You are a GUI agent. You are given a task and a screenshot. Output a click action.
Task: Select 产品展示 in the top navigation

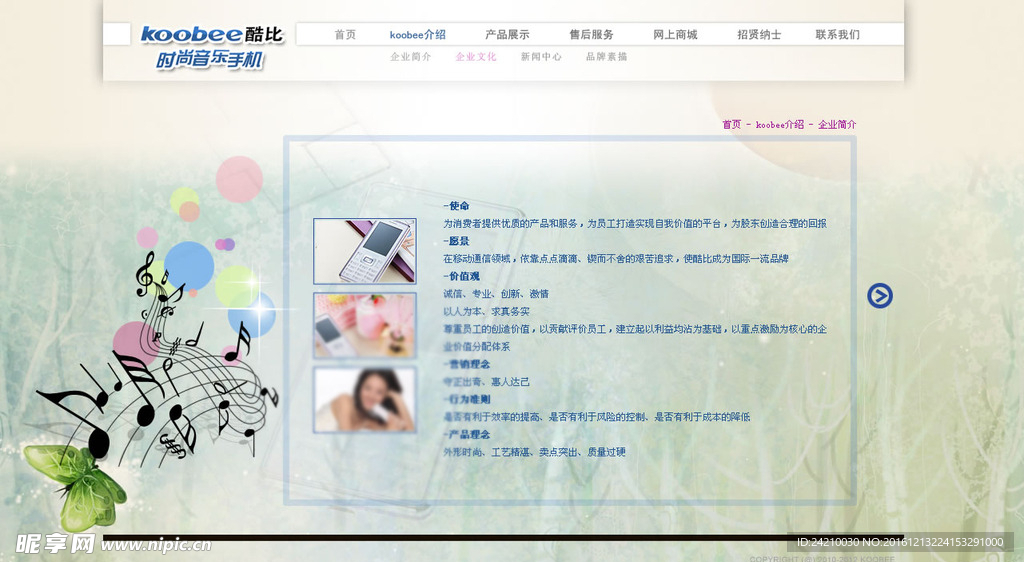[507, 35]
